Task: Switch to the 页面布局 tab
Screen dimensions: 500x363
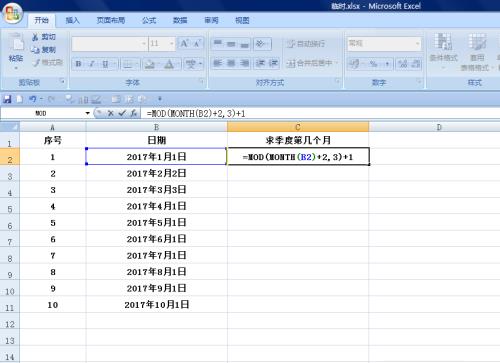Action: 111,20
